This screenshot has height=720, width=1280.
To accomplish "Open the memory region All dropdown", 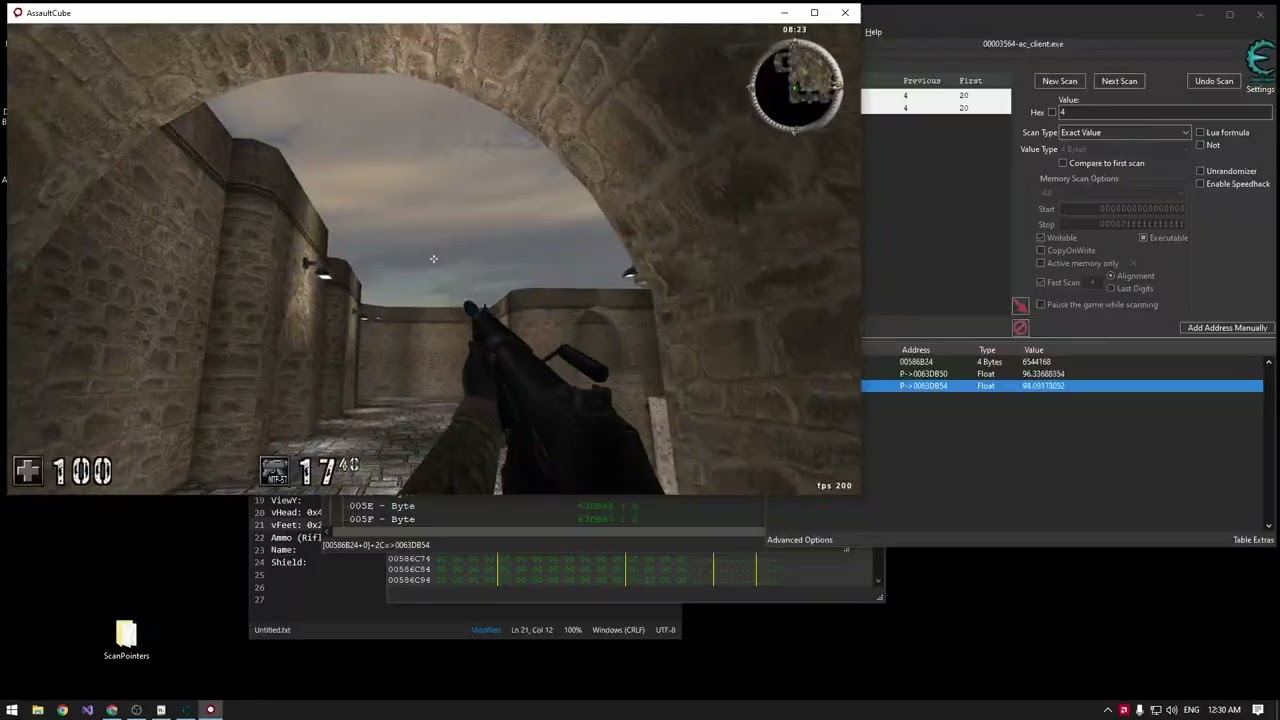I will click(1115, 194).
